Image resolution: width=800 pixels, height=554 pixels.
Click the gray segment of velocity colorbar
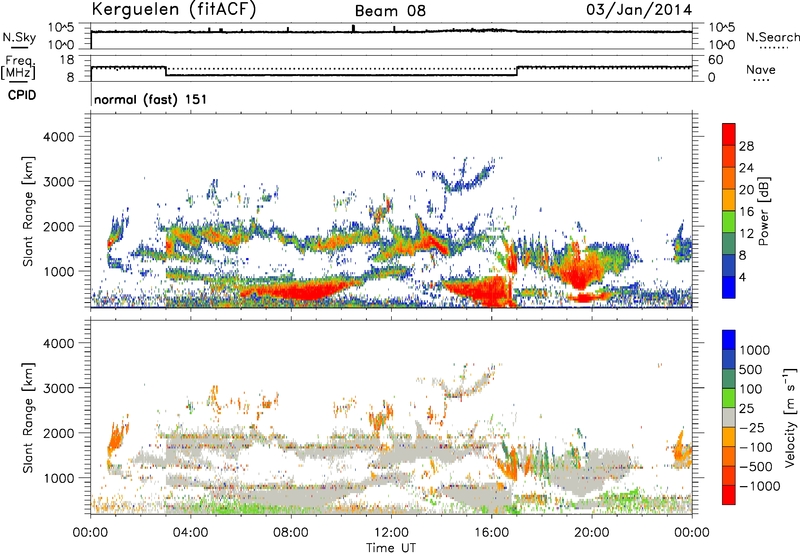tap(729, 417)
